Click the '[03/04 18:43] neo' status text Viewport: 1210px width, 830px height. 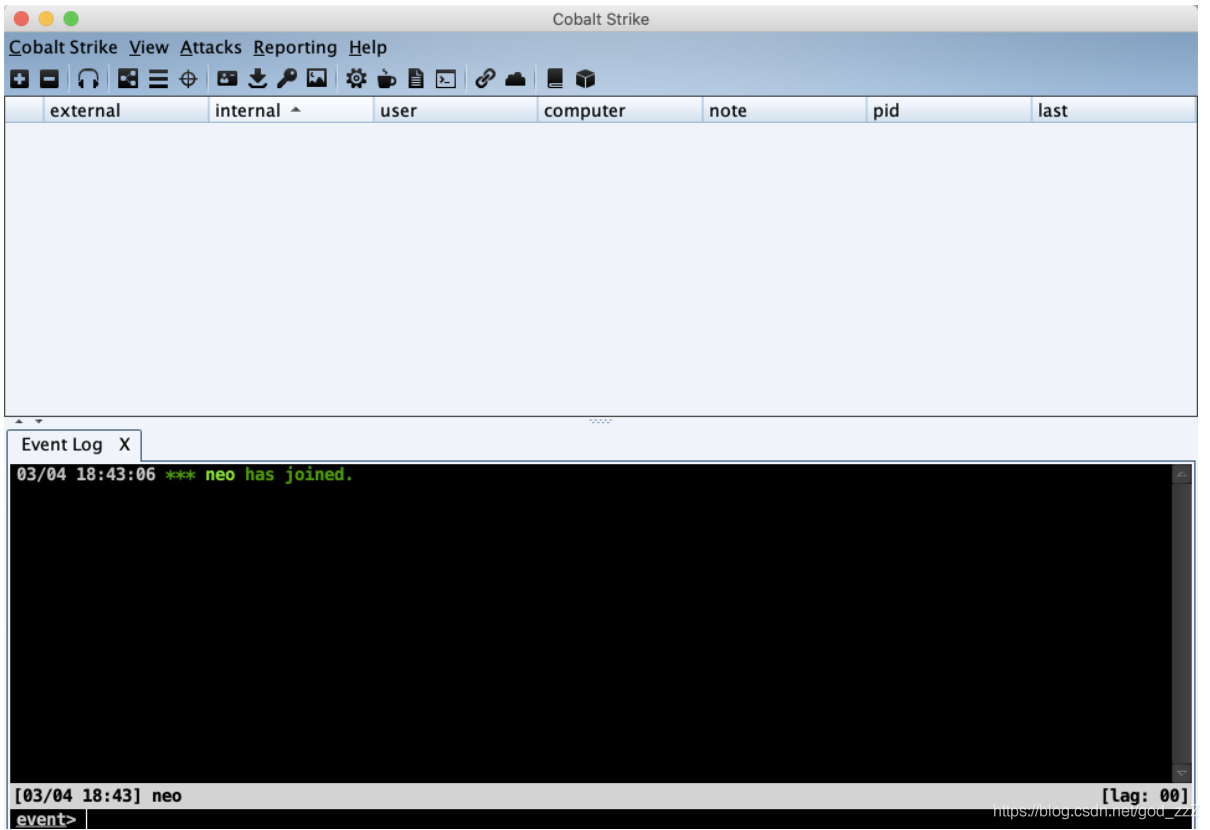[98, 796]
